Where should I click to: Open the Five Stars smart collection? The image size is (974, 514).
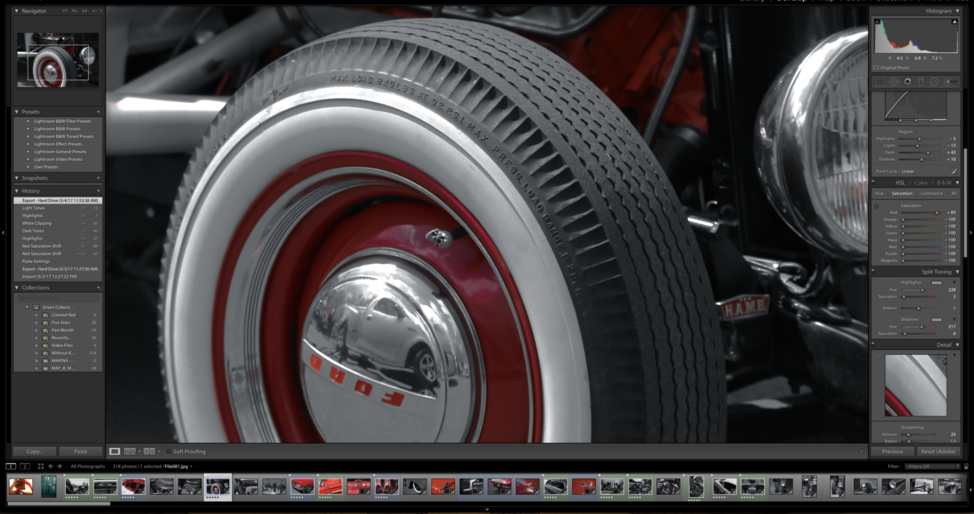pos(61,323)
